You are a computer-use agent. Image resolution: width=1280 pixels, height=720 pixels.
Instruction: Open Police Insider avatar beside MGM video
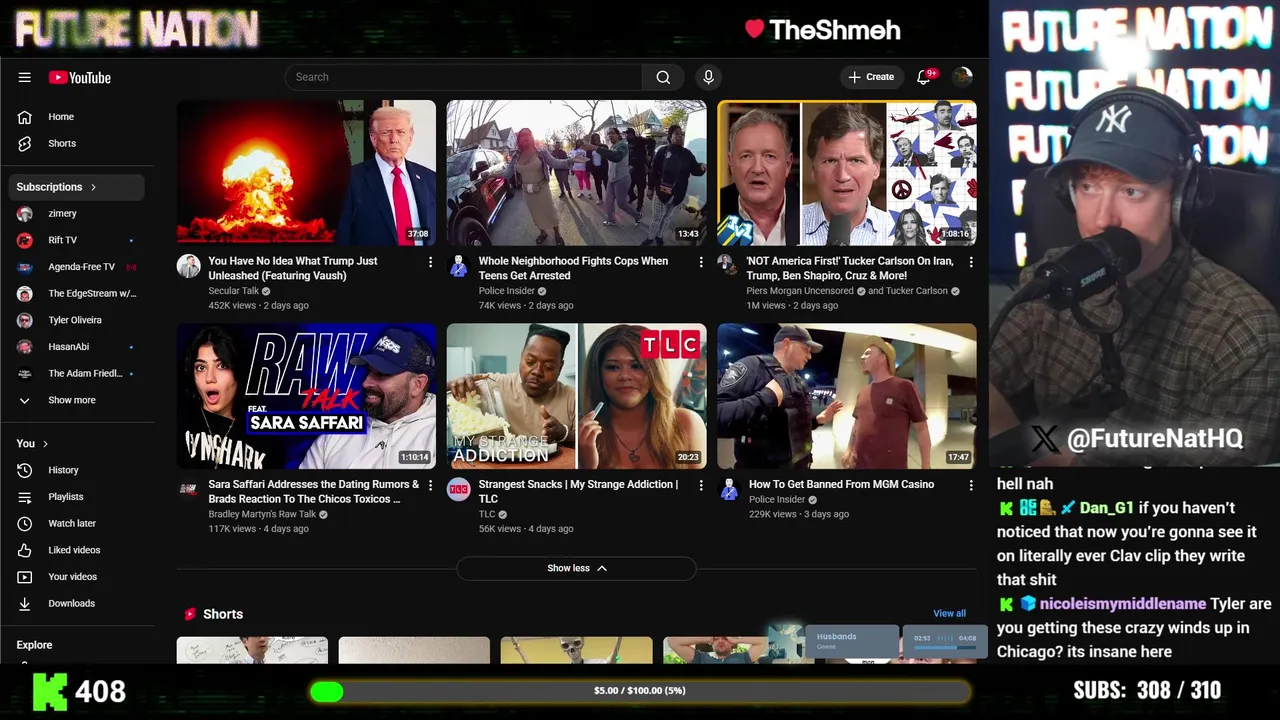729,489
